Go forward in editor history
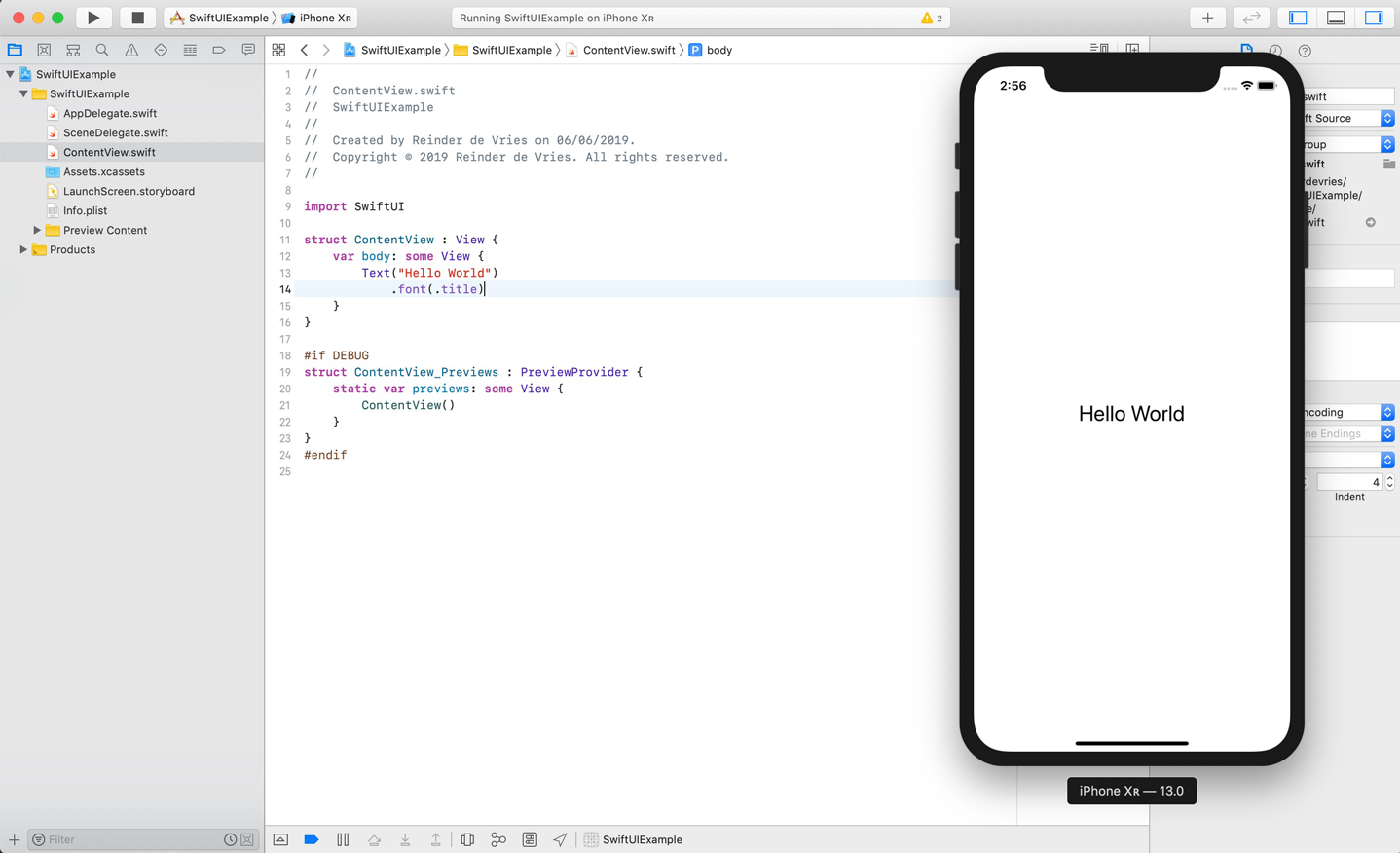This screenshot has height=853, width=1400. click(x=326, y=50)
